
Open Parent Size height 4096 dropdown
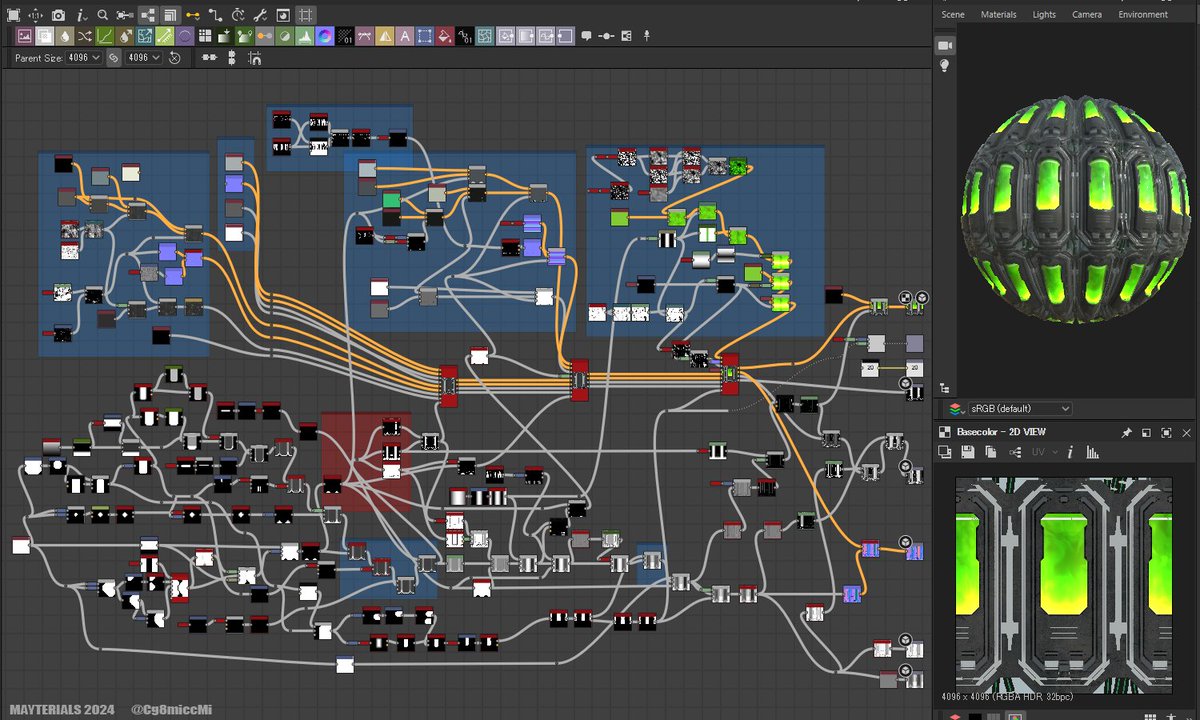click(144, 58)
